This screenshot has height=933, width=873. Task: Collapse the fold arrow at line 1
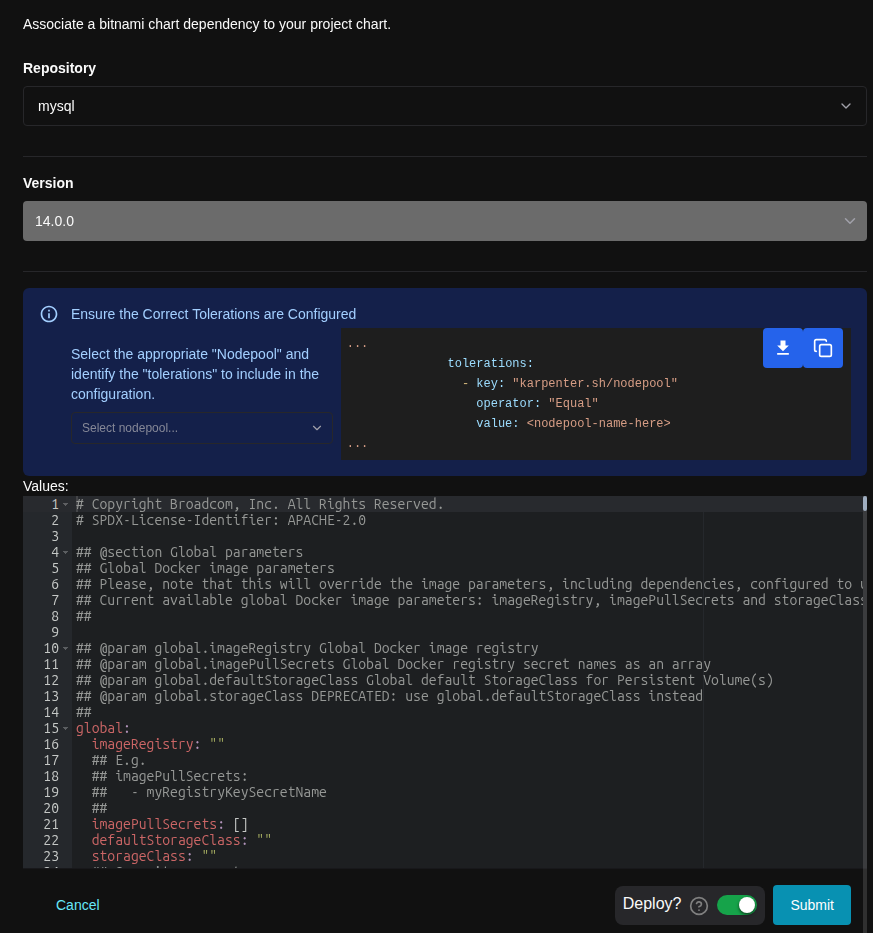[x=65, y=505]
